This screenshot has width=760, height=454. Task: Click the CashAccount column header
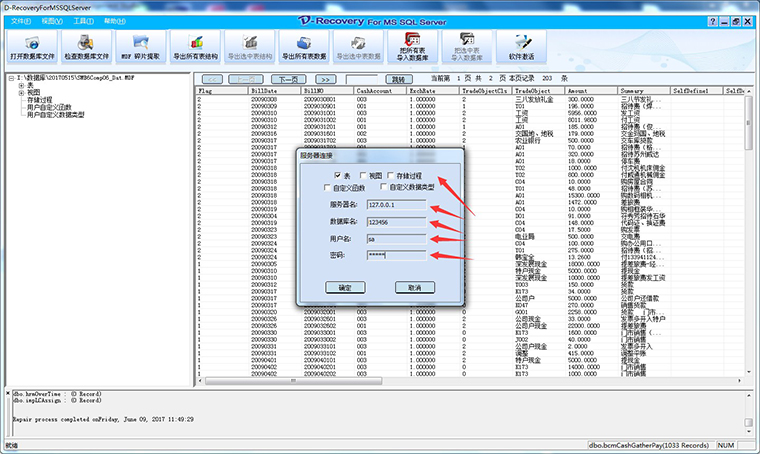tap(380, 91)
